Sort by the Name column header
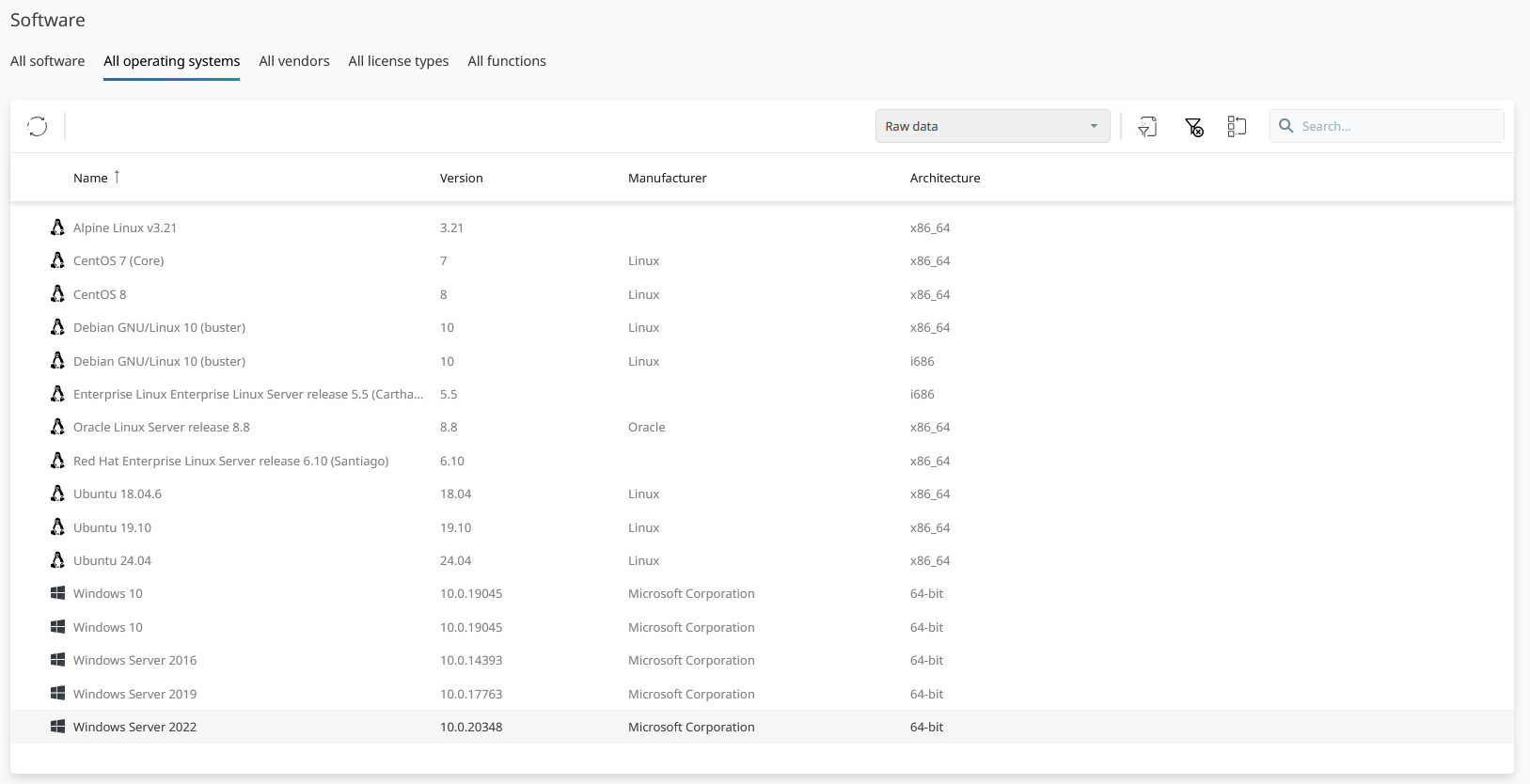This screenshot has width=1530, height=784. [x=90, y=178]
